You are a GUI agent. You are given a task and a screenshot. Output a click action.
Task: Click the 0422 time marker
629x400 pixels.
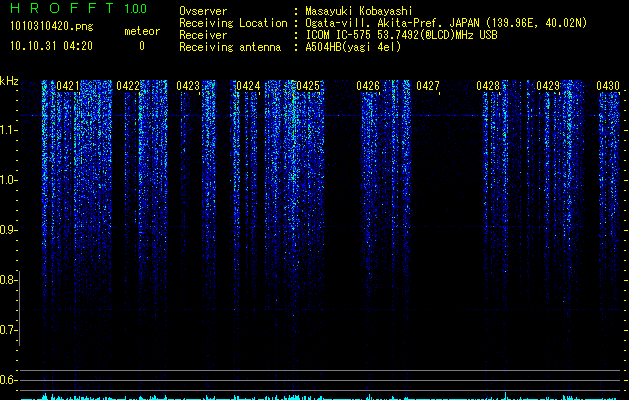(128, 86)
